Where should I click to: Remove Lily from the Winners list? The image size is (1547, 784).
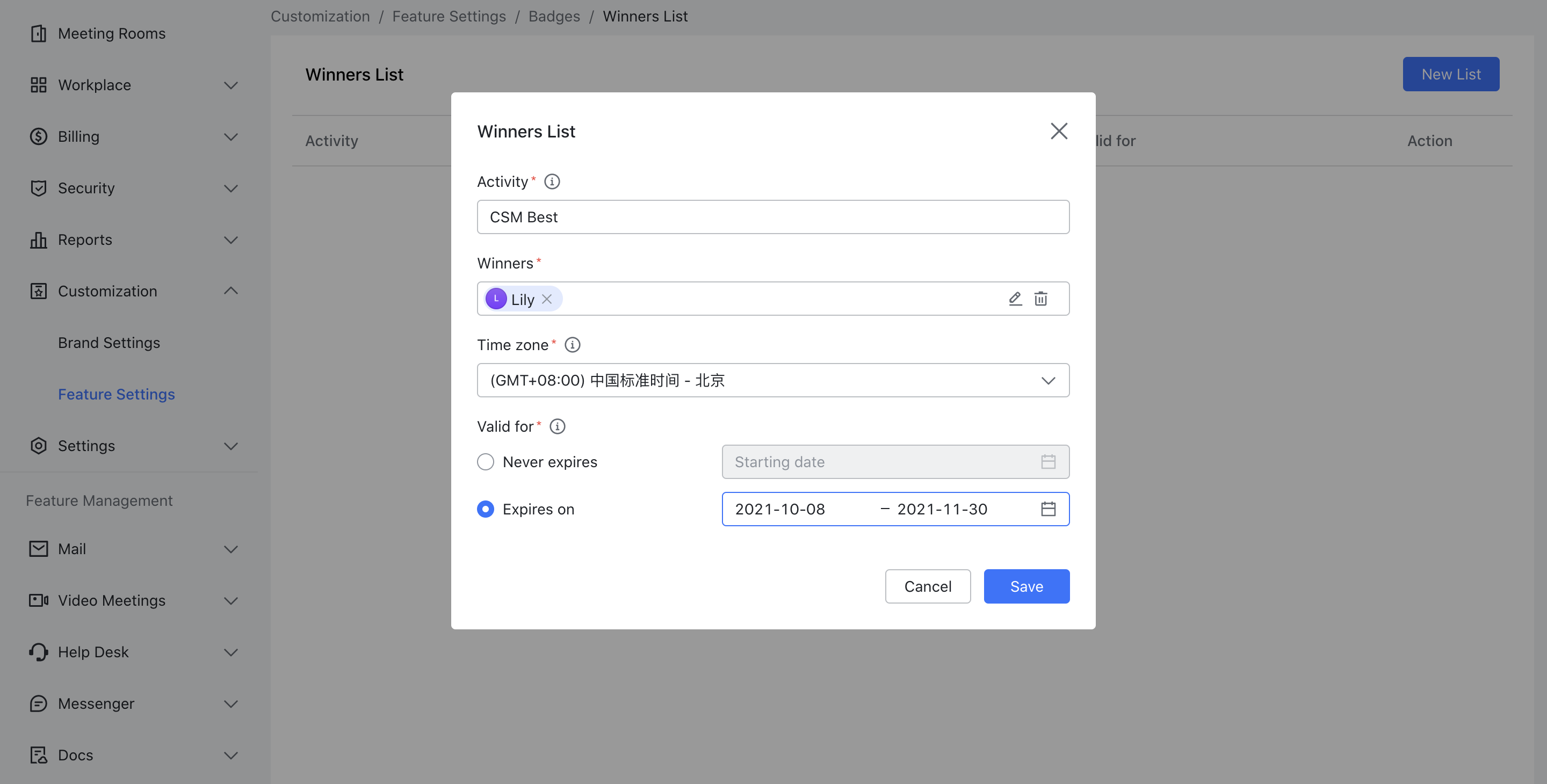pos(546,299)
